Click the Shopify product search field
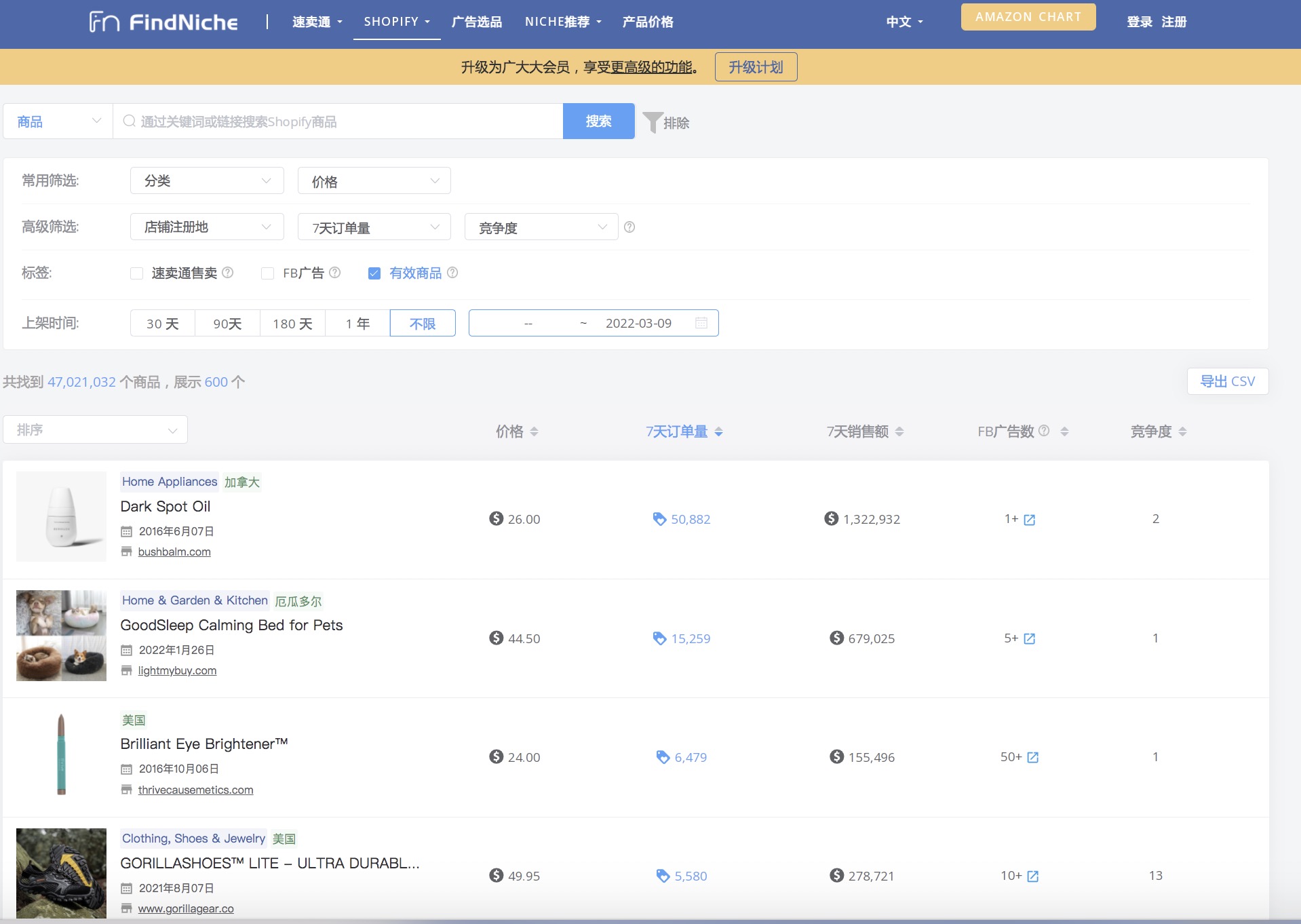This screenshot has width=1301, height=924. coord(339,121)
